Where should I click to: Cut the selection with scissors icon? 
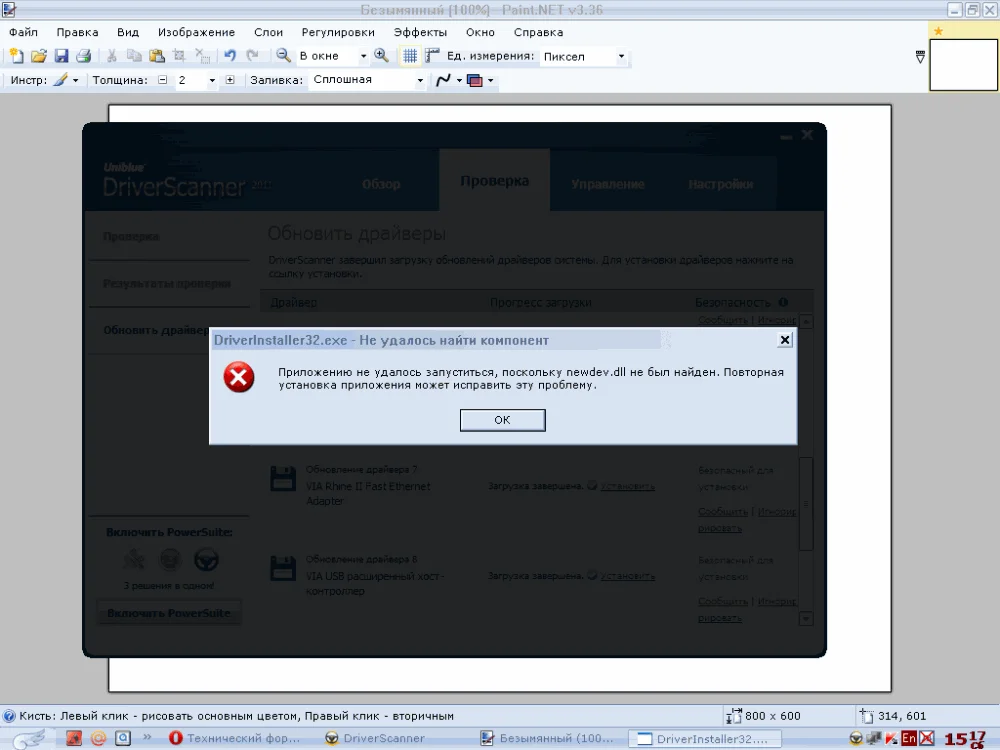(x=112, y=56)
